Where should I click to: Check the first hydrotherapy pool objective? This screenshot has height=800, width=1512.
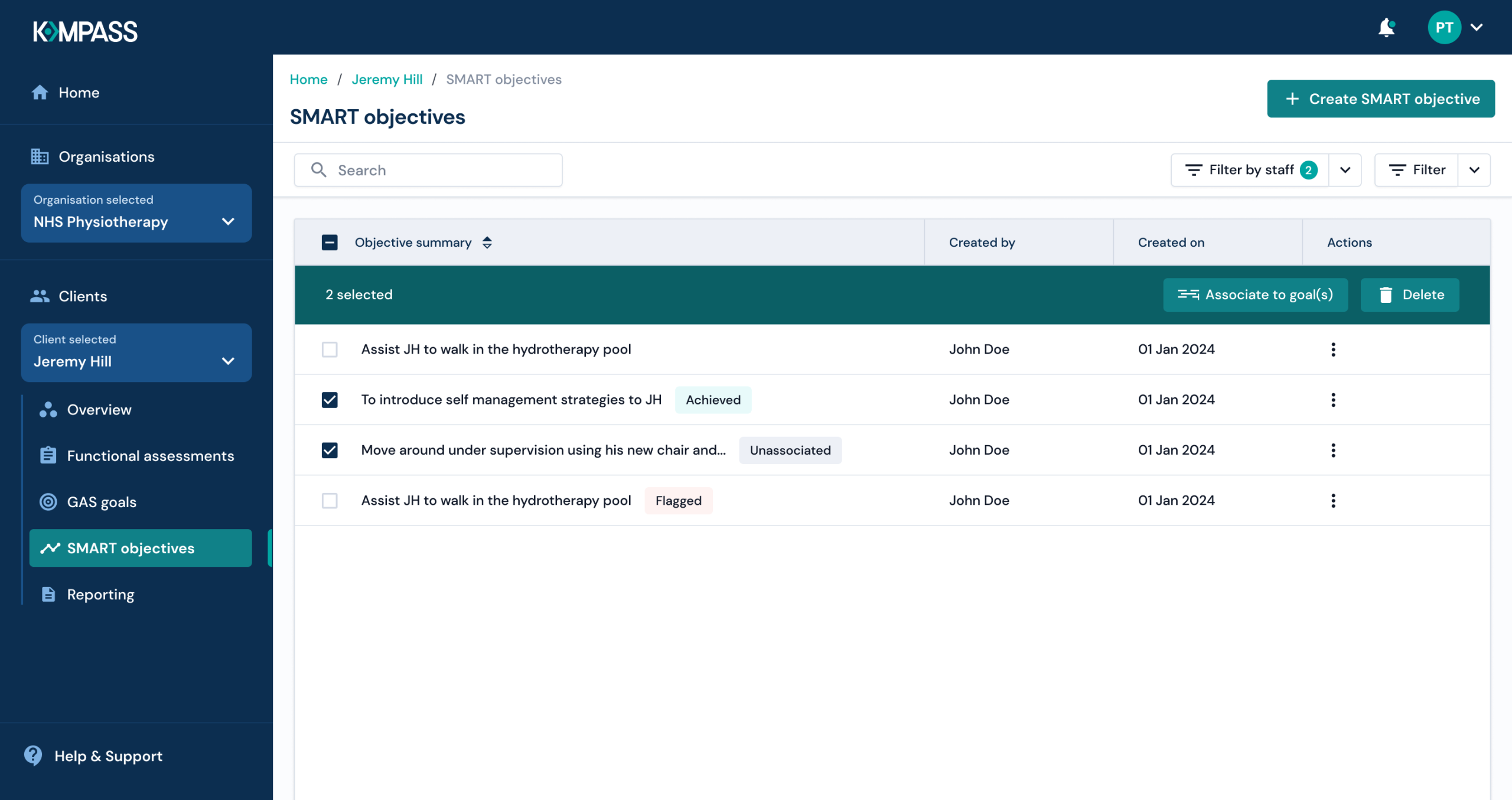tap(330, 350)
